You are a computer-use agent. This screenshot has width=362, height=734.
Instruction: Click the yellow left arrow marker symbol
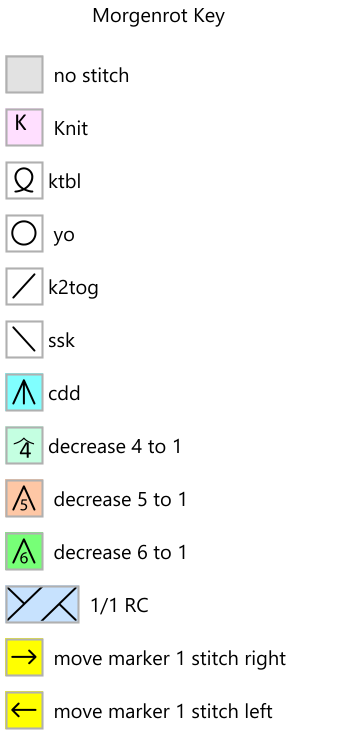pos(24,710)
